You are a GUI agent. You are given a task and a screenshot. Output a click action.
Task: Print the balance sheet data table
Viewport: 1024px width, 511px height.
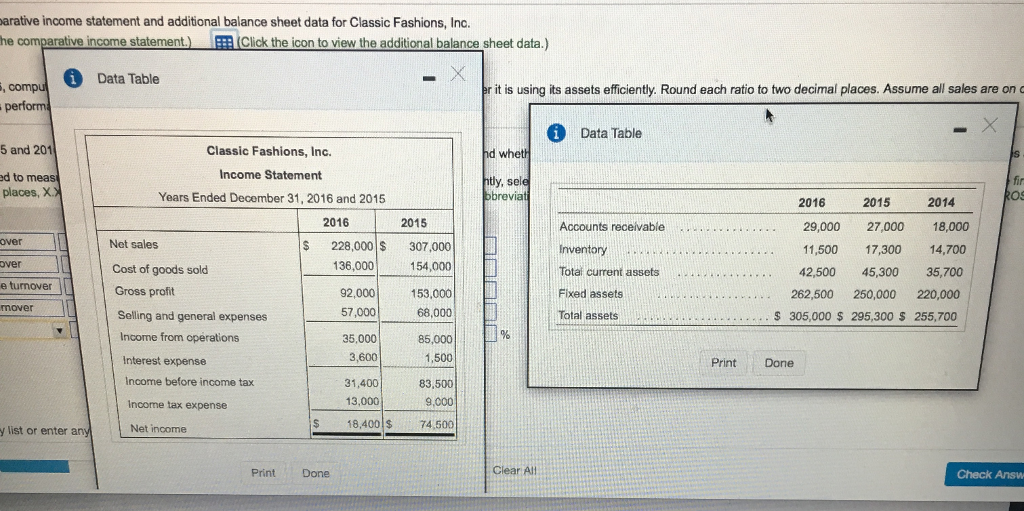pos(724,363)
